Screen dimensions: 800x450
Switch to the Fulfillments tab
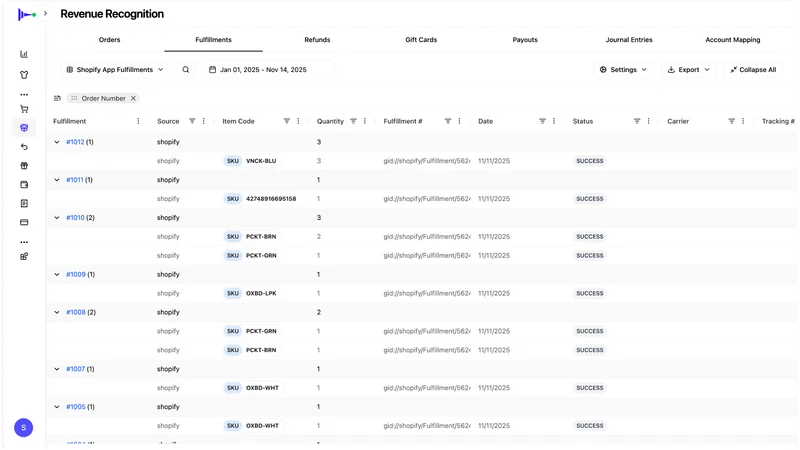pos(213,40)
